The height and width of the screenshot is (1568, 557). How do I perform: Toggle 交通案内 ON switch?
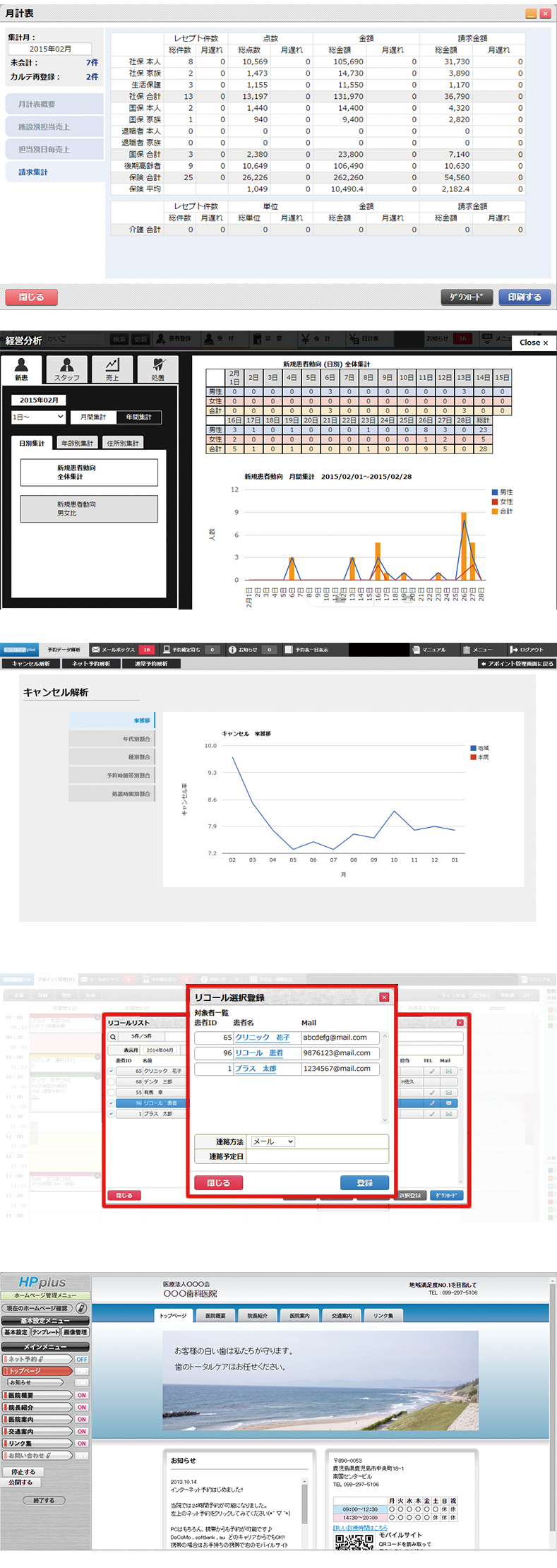[82, 1431]
